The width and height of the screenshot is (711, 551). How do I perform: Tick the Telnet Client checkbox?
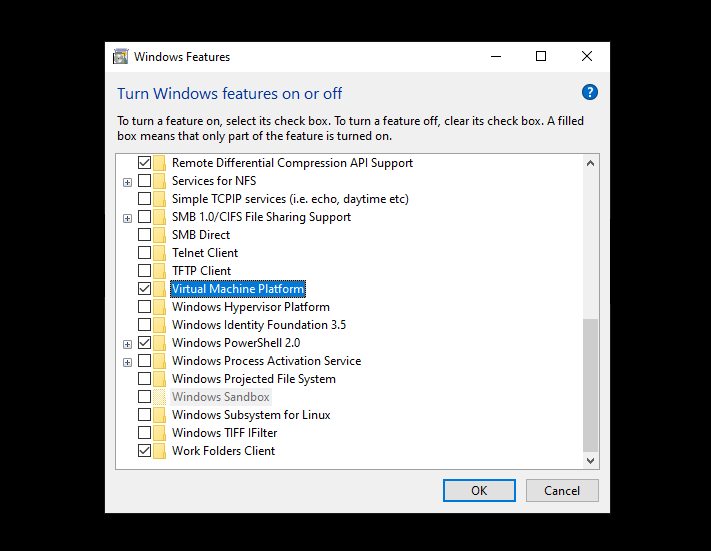click(x=144, y=253)
